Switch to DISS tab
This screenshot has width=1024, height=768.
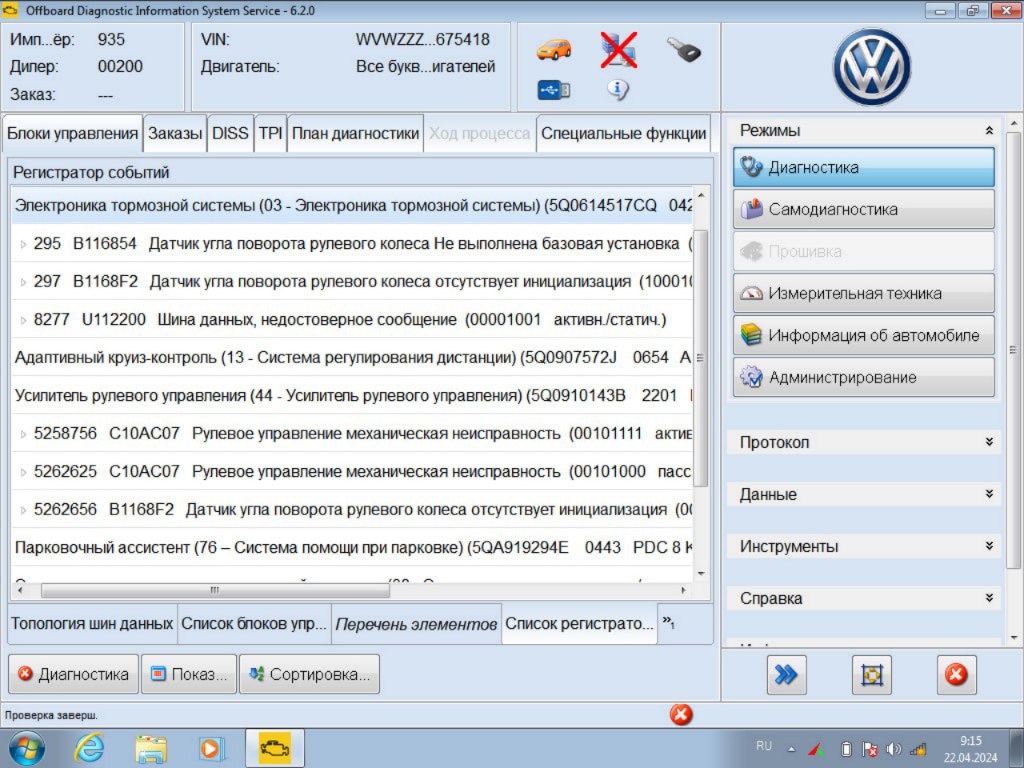(x=230, y=133)
